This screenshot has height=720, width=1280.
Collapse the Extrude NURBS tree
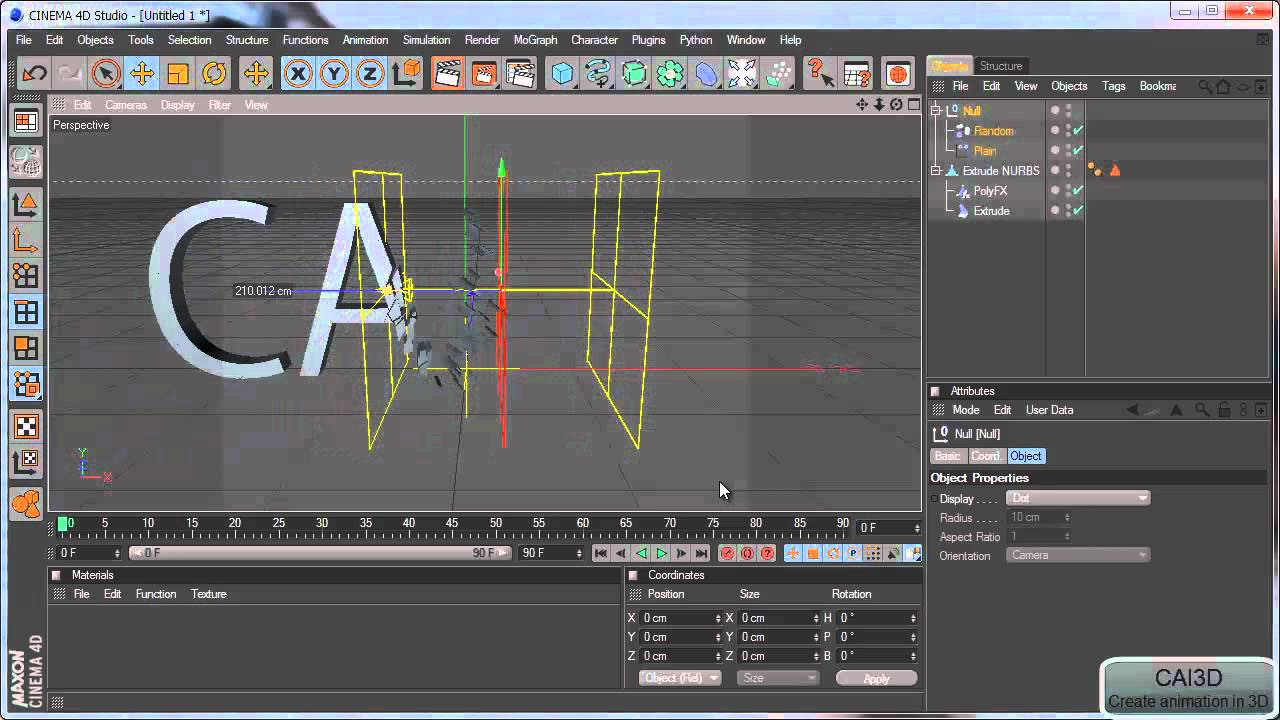pyautogui.click(x=936, y=171)
